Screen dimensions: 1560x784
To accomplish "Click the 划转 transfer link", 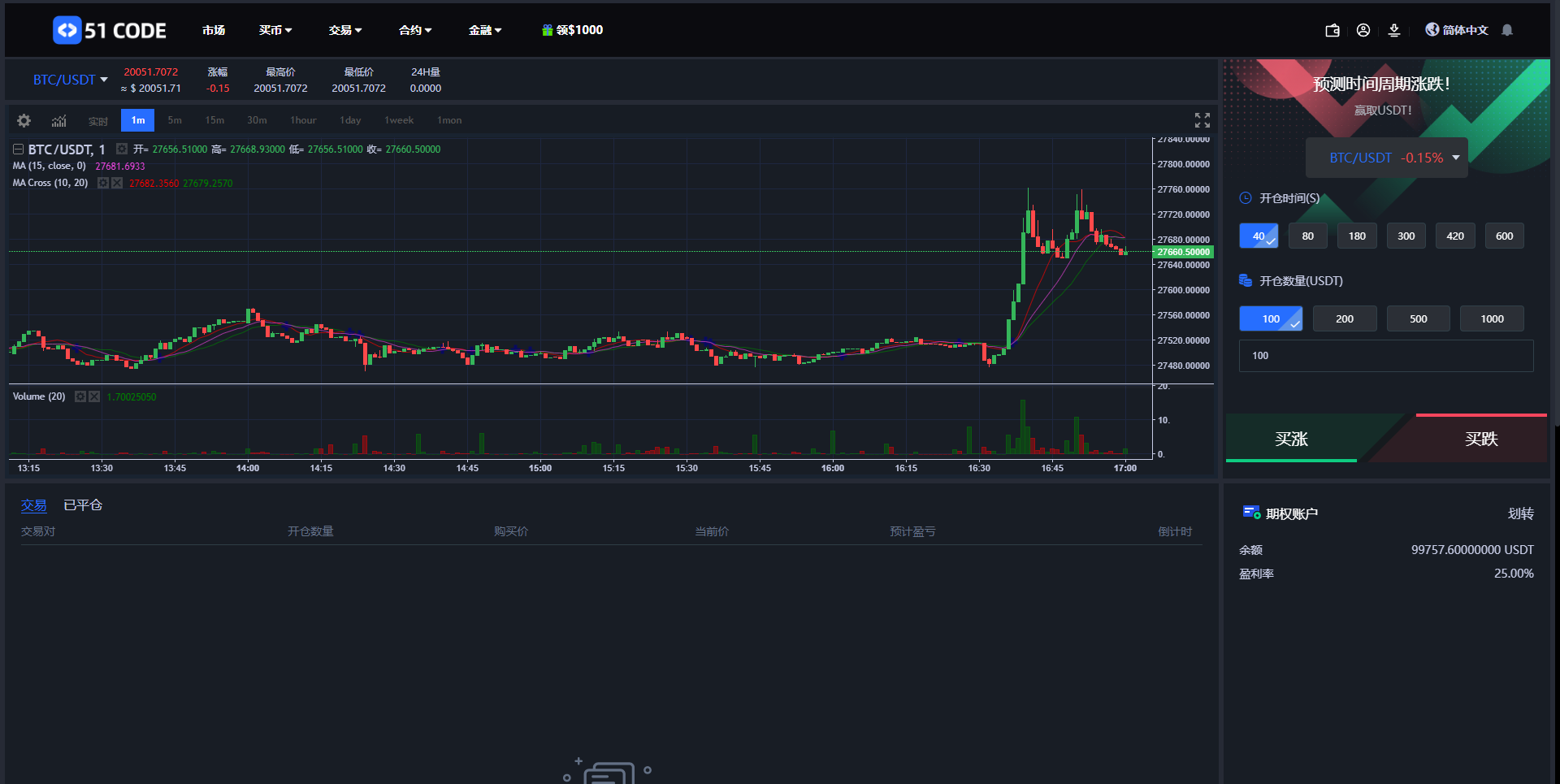I will pyautogui.click(x=1520, y=513).
